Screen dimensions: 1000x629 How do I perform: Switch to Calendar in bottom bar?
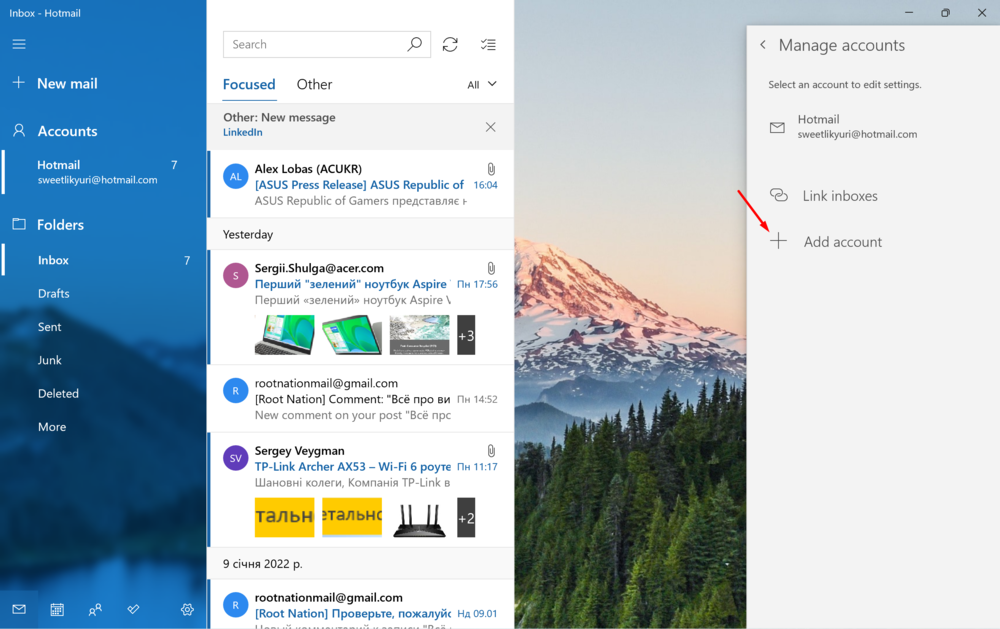[x=57, y=609]
